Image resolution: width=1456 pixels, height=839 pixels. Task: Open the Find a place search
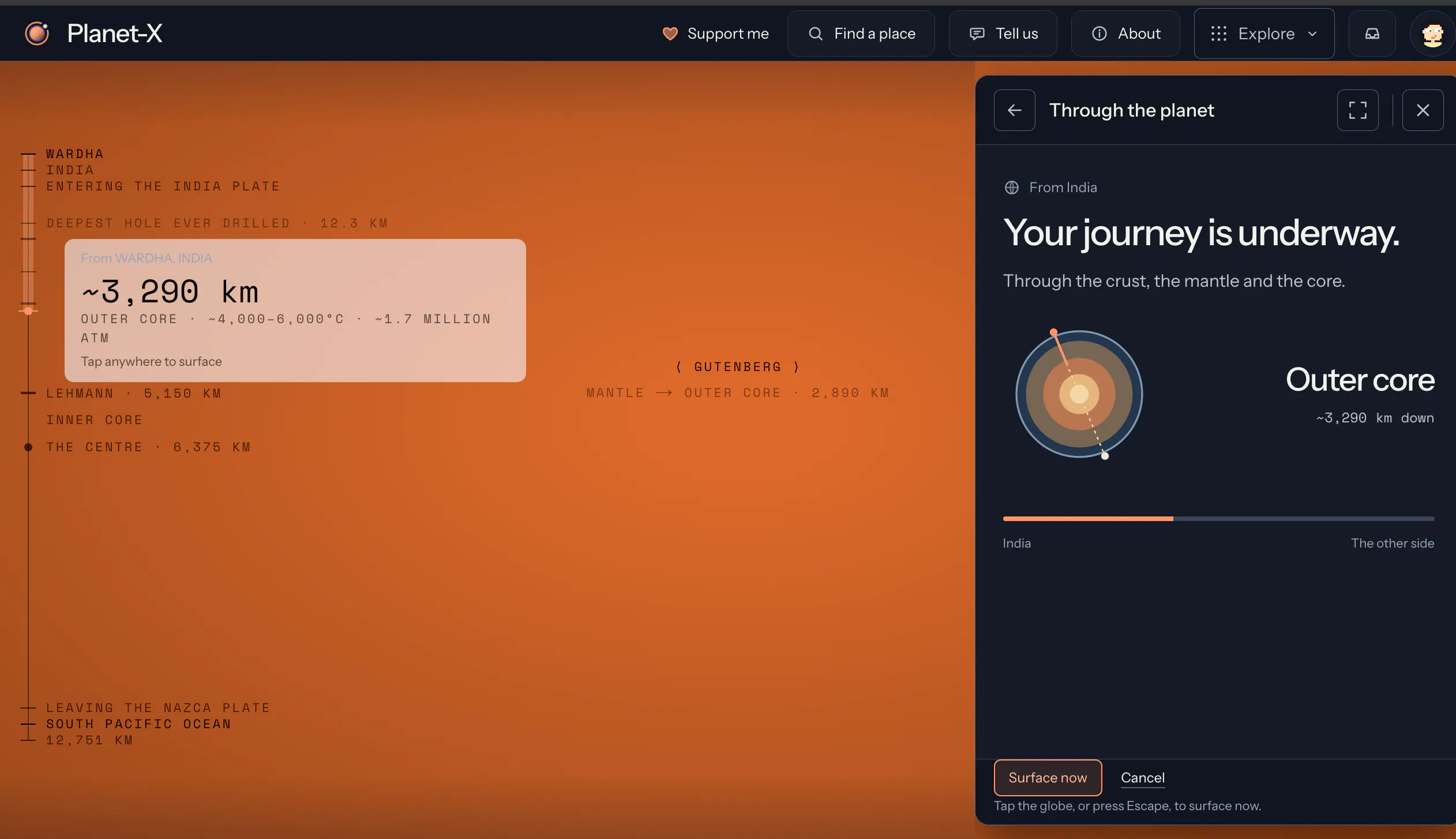click(861, 33)
